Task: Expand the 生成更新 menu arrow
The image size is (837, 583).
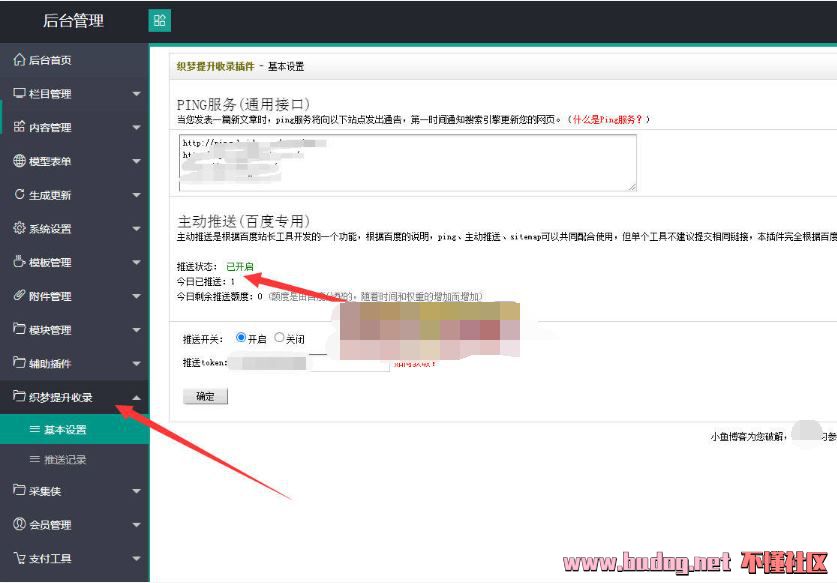Action: [137, 195]
